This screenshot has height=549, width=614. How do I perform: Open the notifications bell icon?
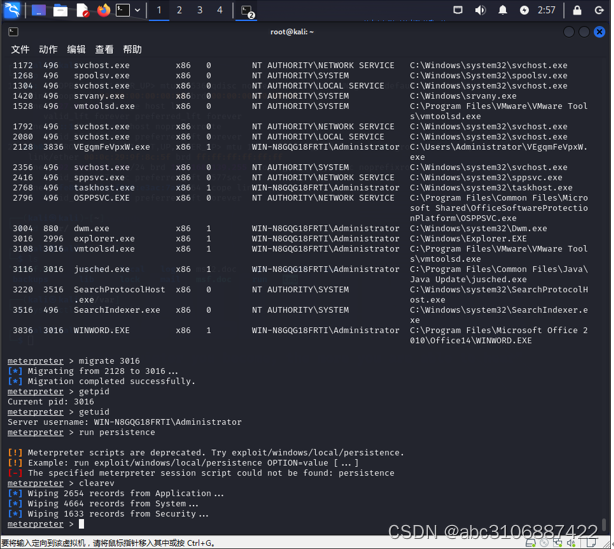[502, 10]
